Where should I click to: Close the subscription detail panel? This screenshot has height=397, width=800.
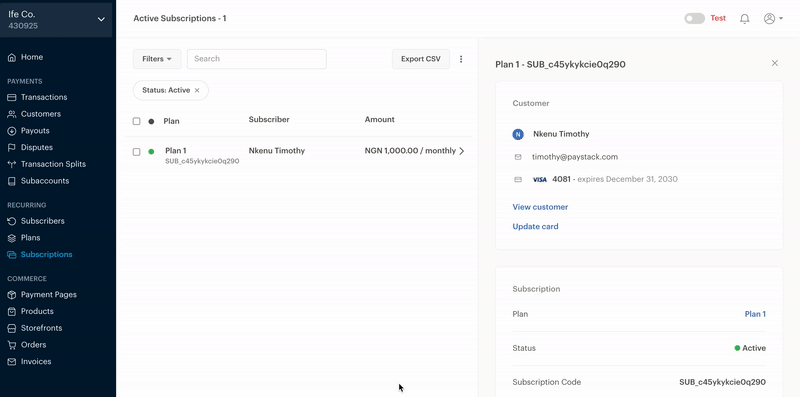[774, 63]
